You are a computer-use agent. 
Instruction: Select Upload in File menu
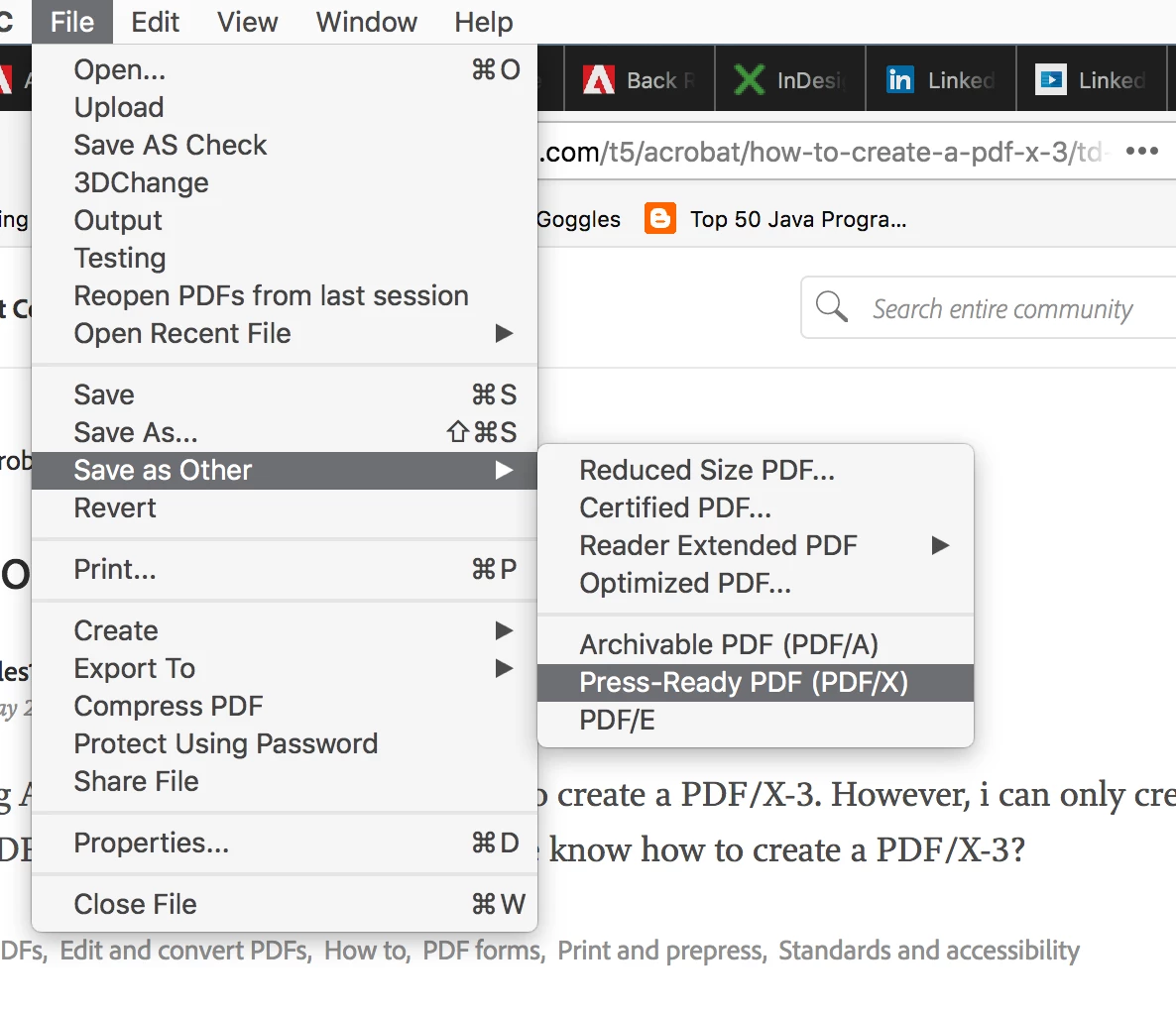285,107
